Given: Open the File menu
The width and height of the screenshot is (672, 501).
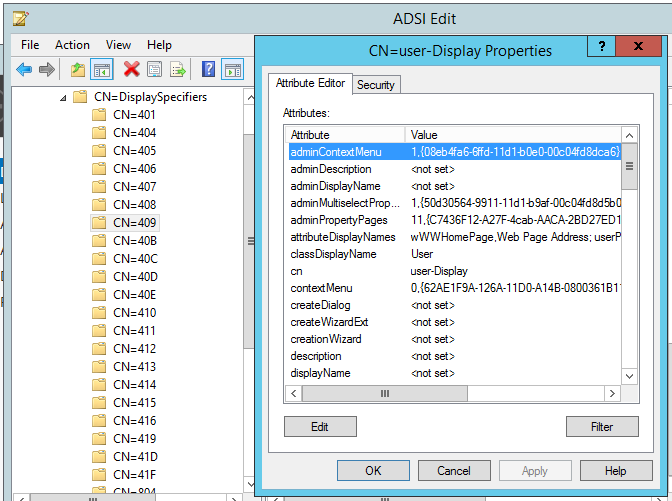Looking at the screenshot, I should tap(30, 45).
